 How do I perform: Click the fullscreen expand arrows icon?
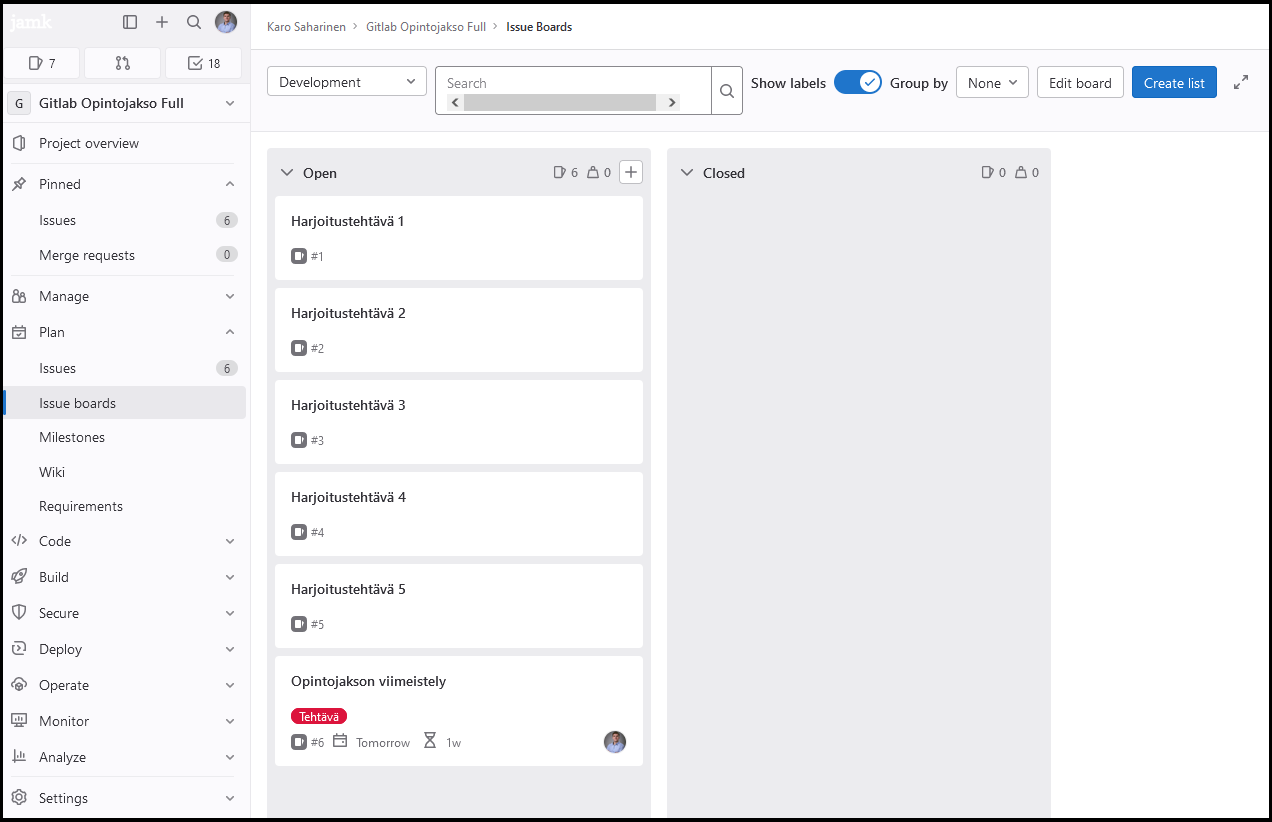(1241, 83)
